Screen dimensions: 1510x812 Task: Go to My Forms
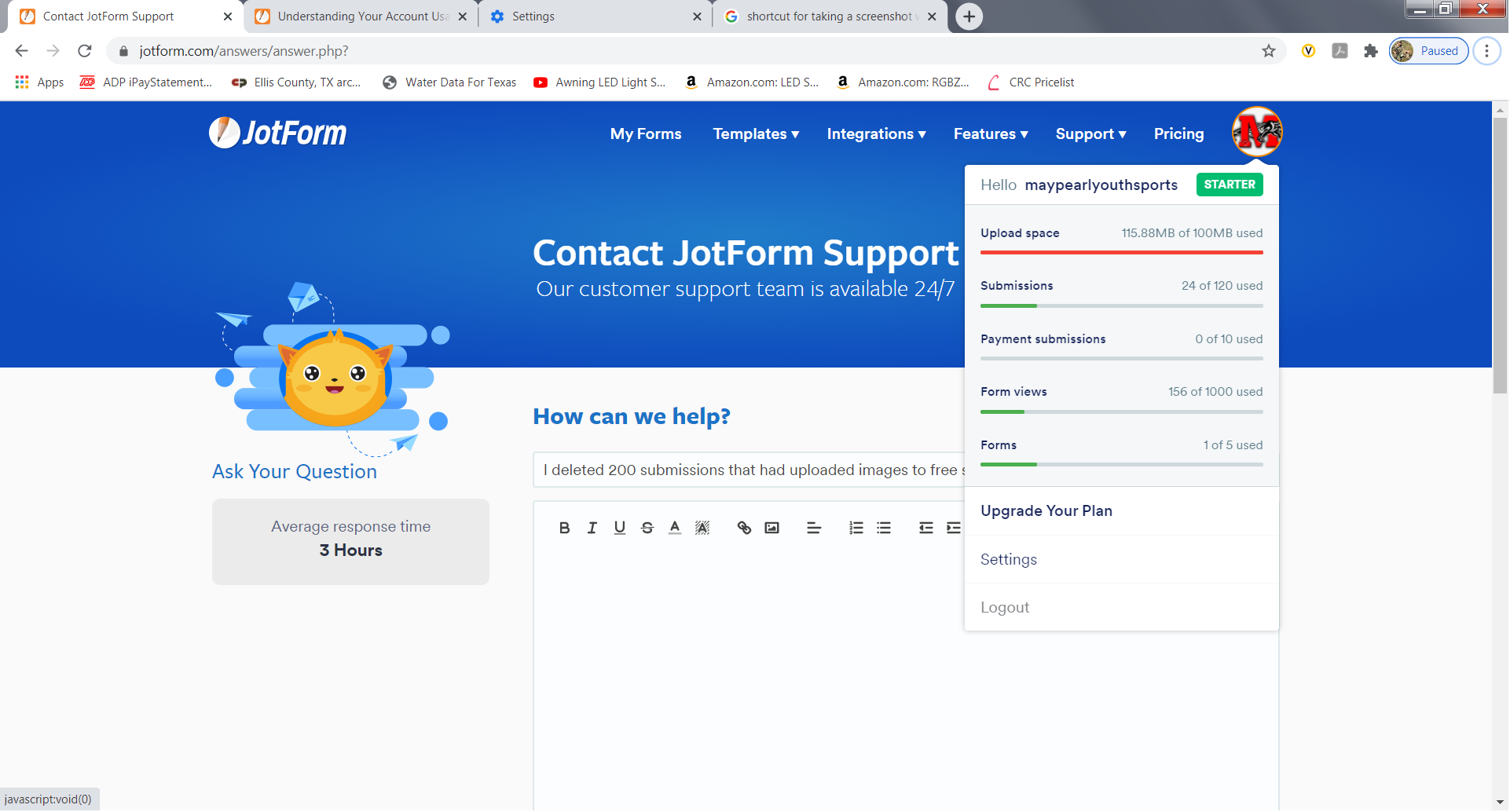(646, 134)
